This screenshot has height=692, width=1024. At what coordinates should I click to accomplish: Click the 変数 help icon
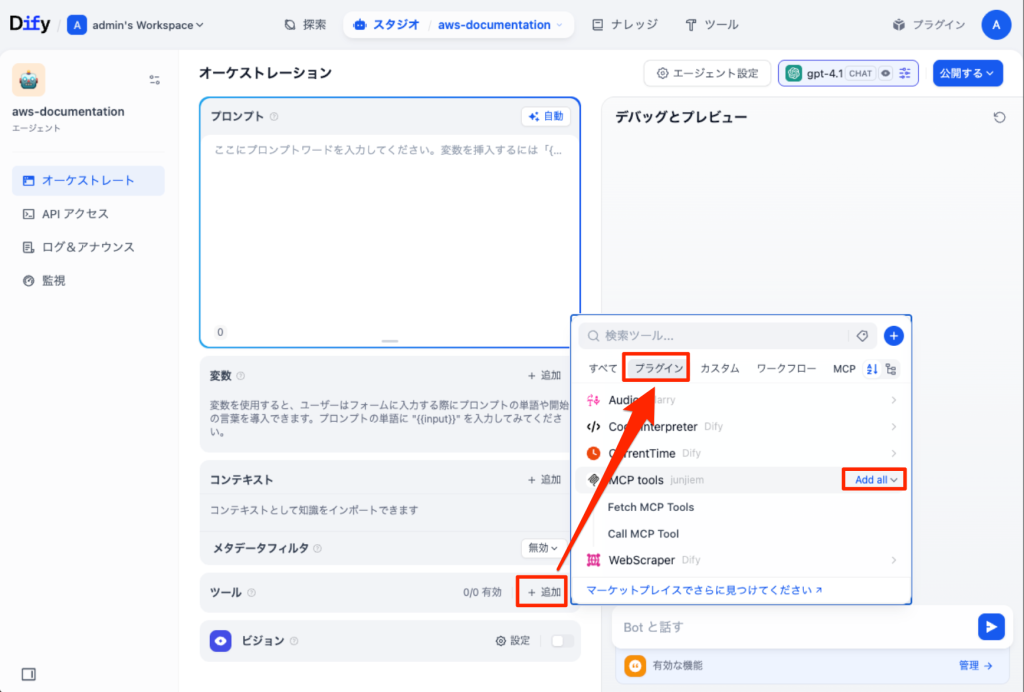click(240, 375)
